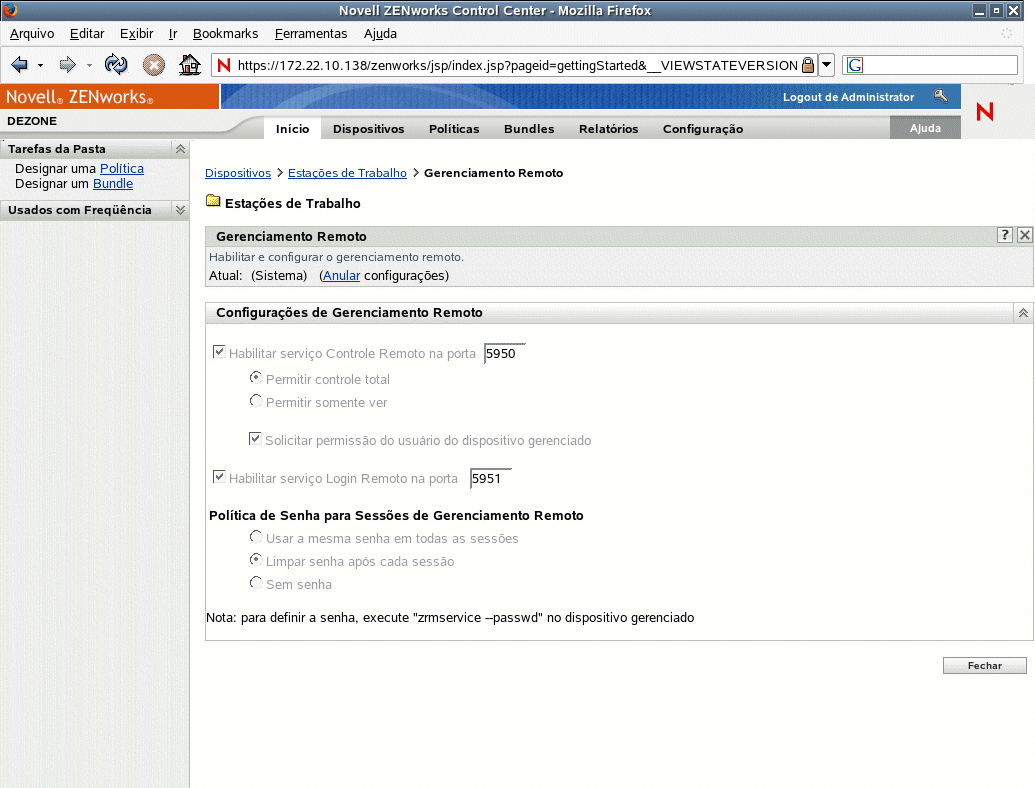
Task: Collapse the Tarefas da Pasta panel
Action: [x=180, y=149]
